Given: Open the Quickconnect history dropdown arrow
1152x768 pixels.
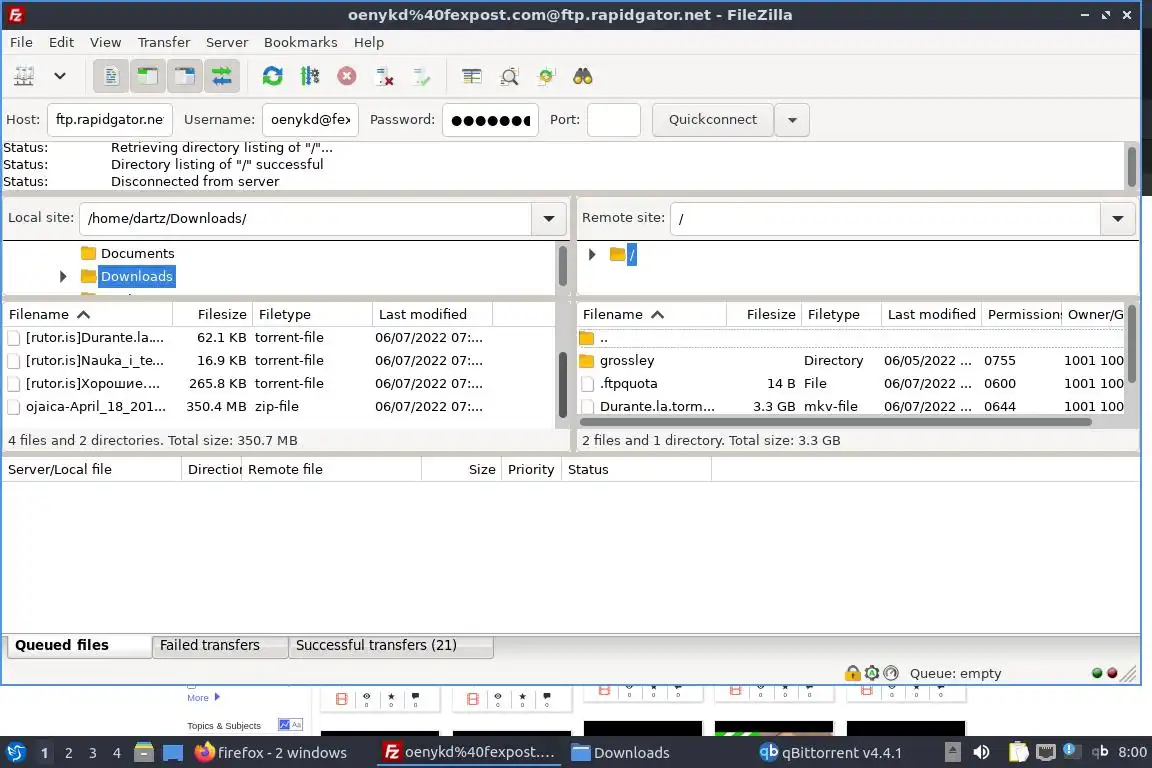Looking at the screenshot, I should [792, 120].
